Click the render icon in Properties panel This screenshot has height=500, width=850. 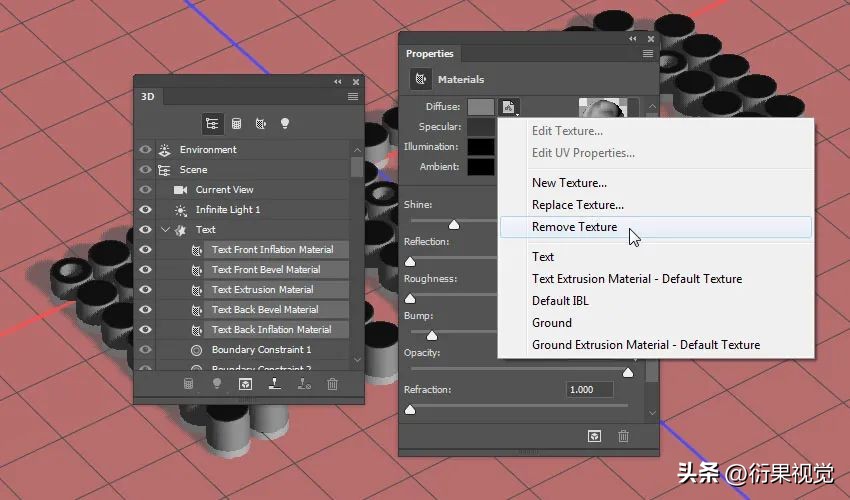tap(594, 436)
